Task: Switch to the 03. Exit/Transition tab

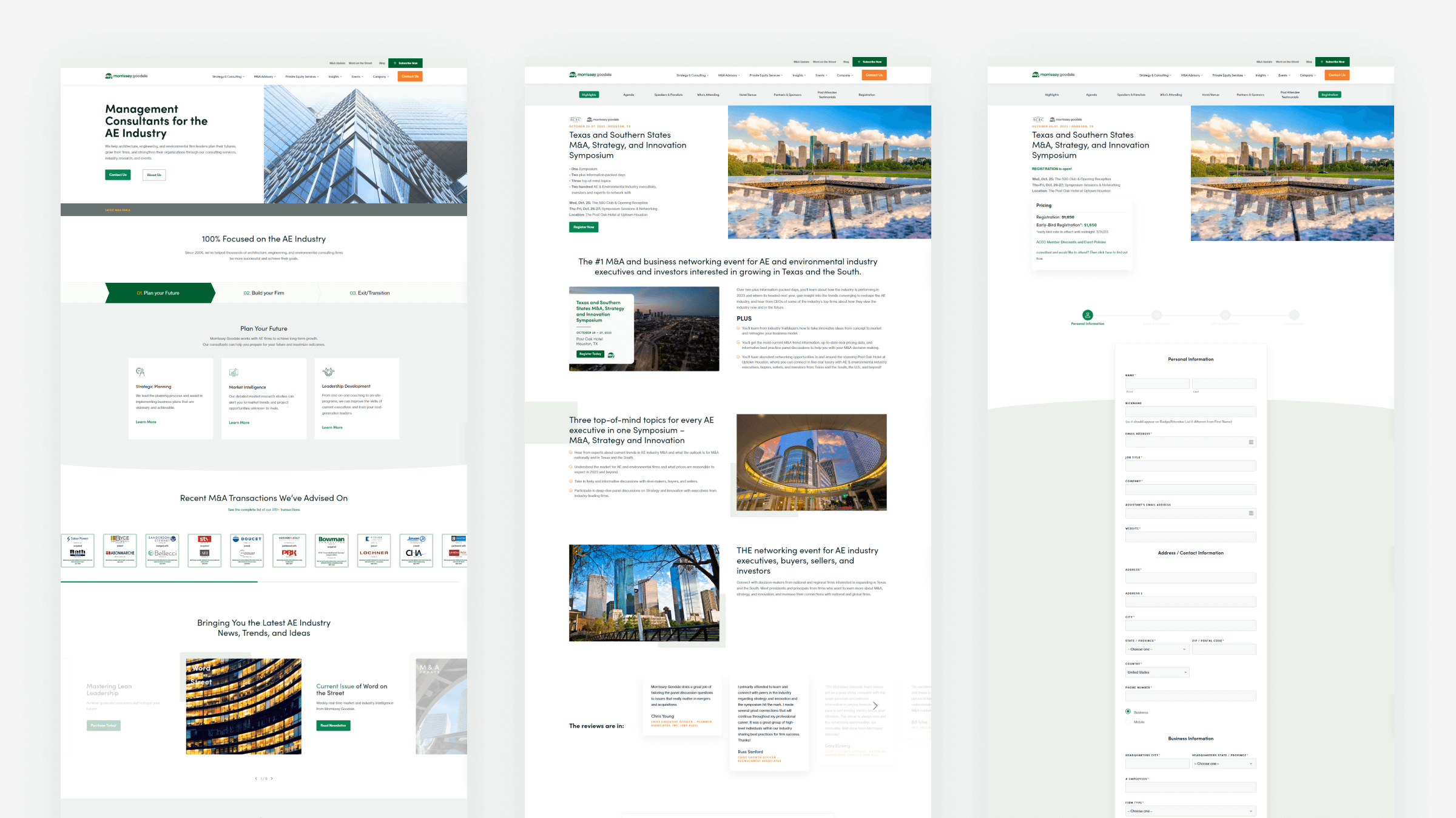Action: click(x=369, y=293)
